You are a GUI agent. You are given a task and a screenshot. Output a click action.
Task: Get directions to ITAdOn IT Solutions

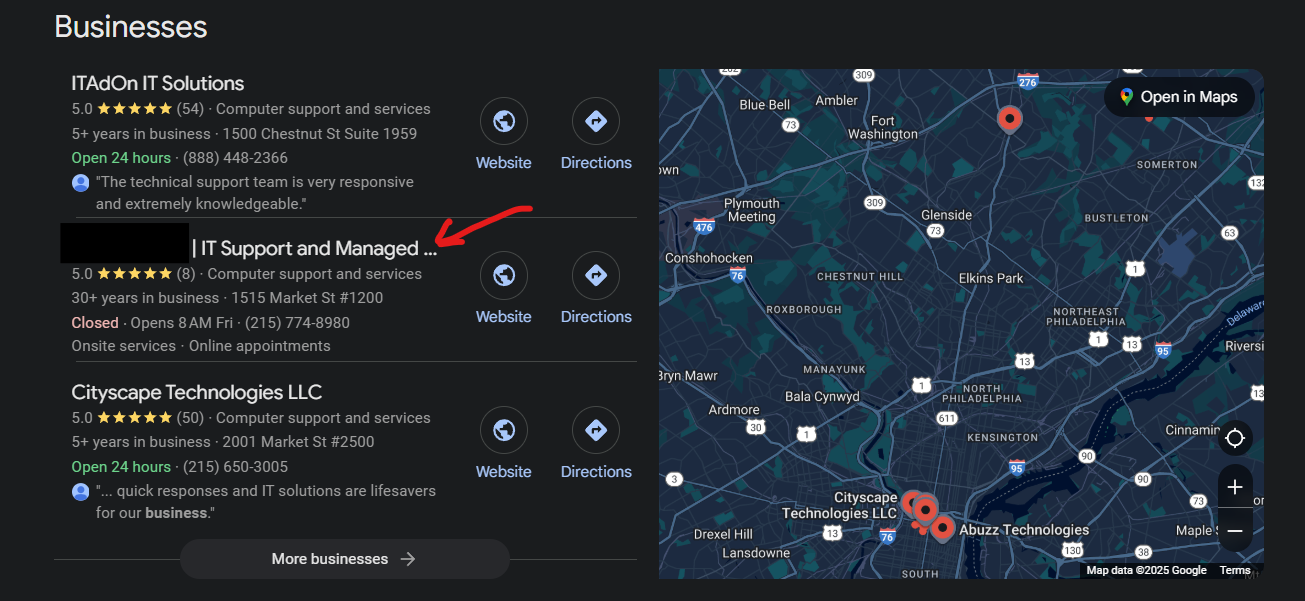coord(596,121)
